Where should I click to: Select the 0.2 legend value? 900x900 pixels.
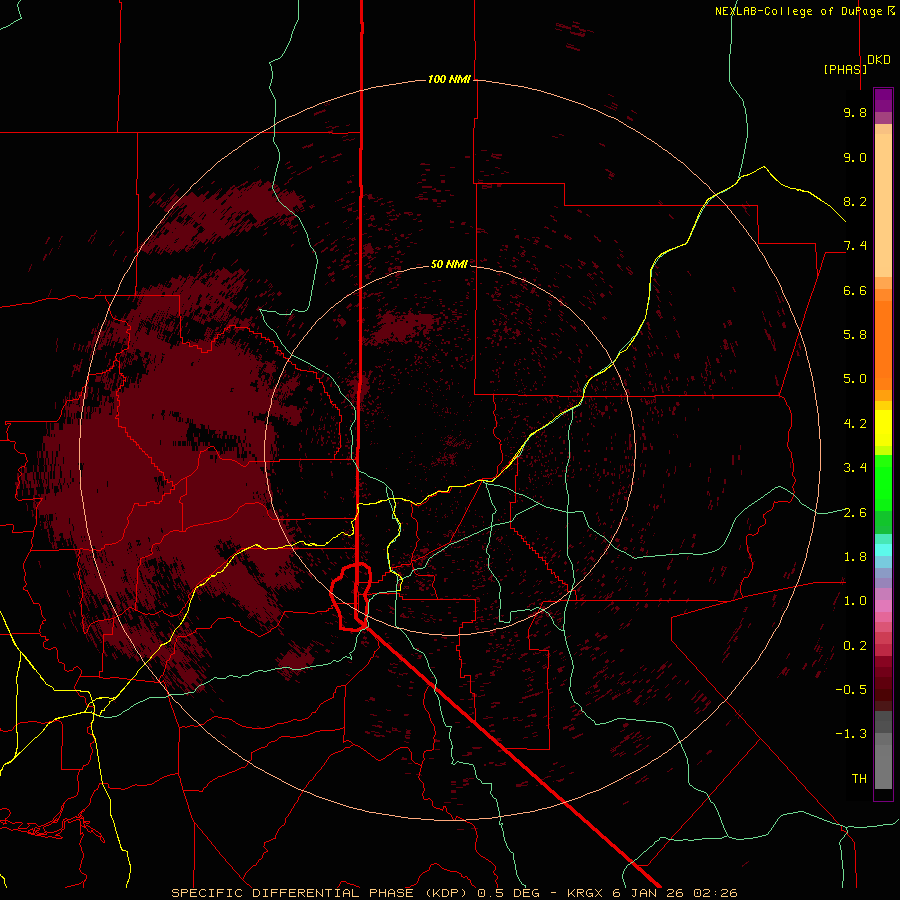(x=855, y=646)
